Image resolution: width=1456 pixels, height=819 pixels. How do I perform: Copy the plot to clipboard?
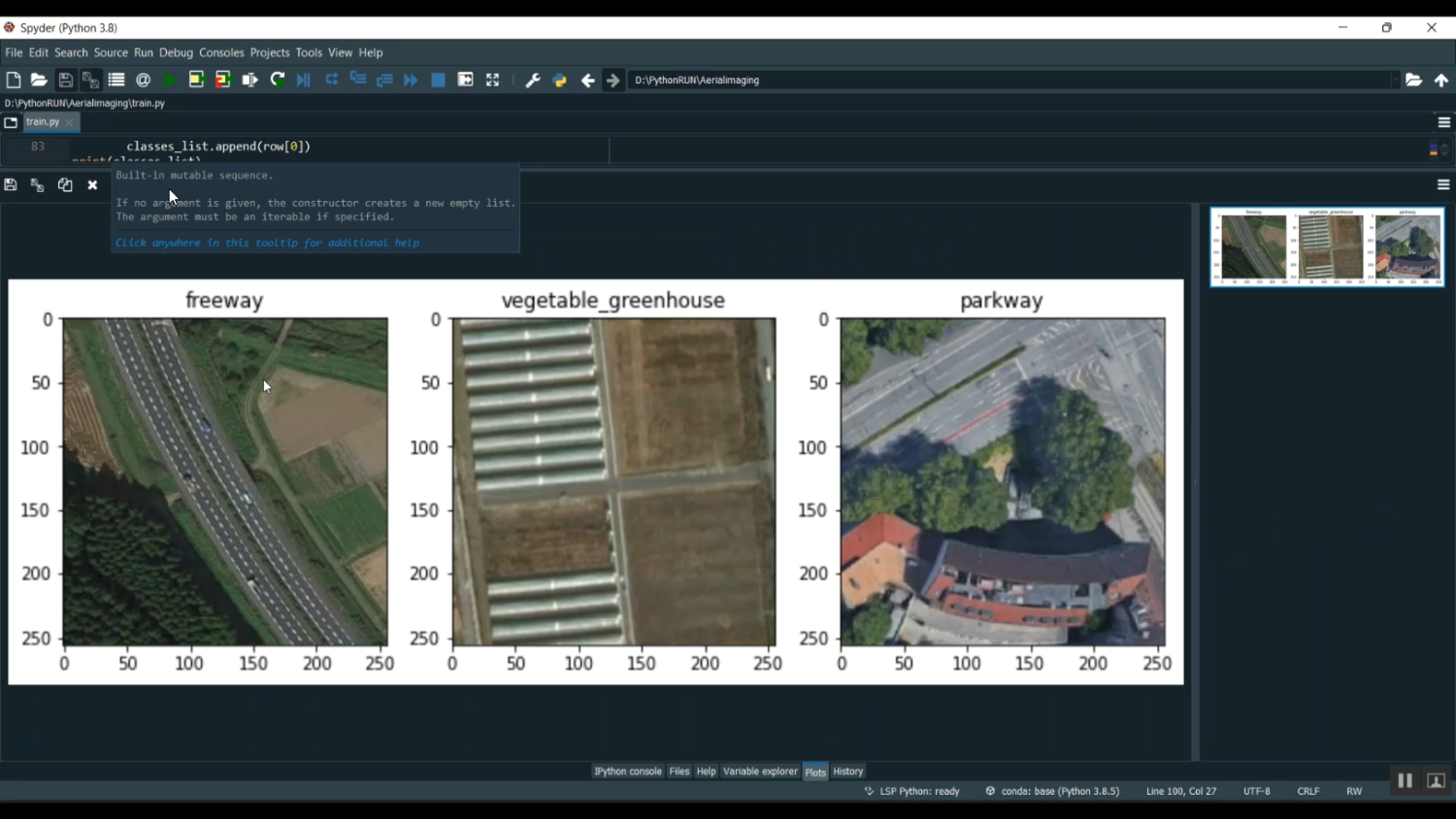(65, 185)
